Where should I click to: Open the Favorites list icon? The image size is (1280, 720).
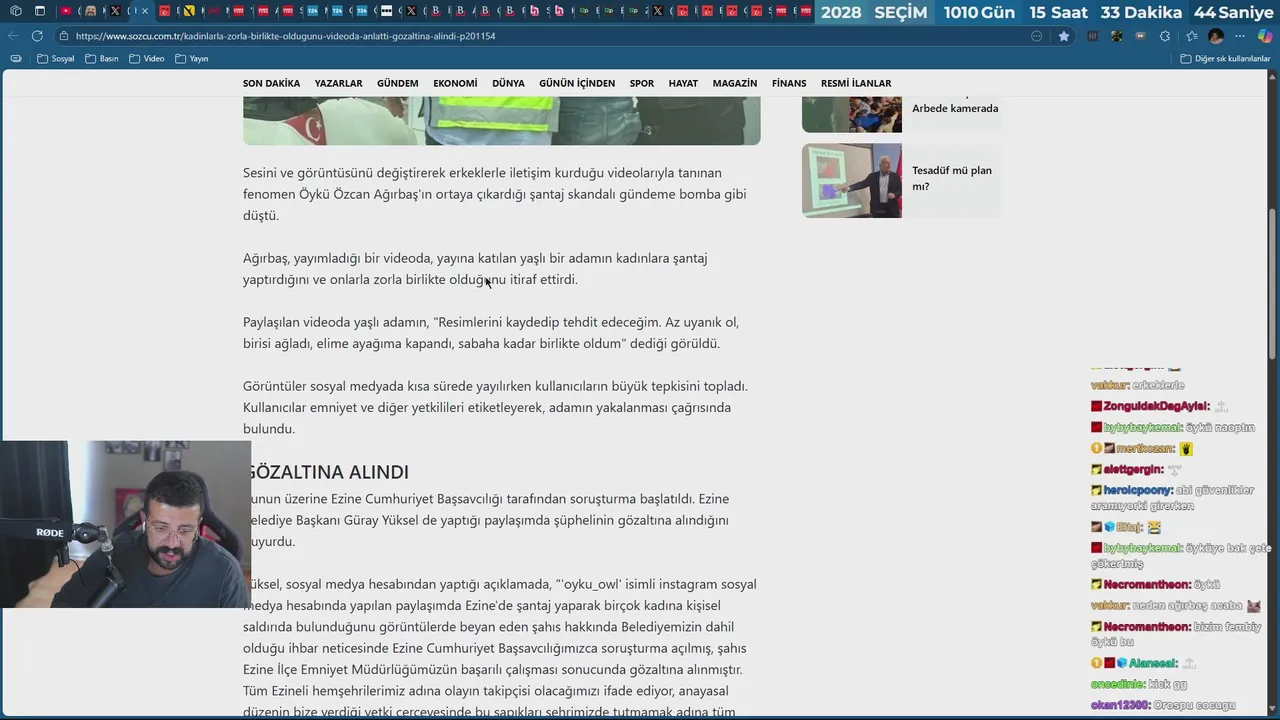tap(1192, 36)
